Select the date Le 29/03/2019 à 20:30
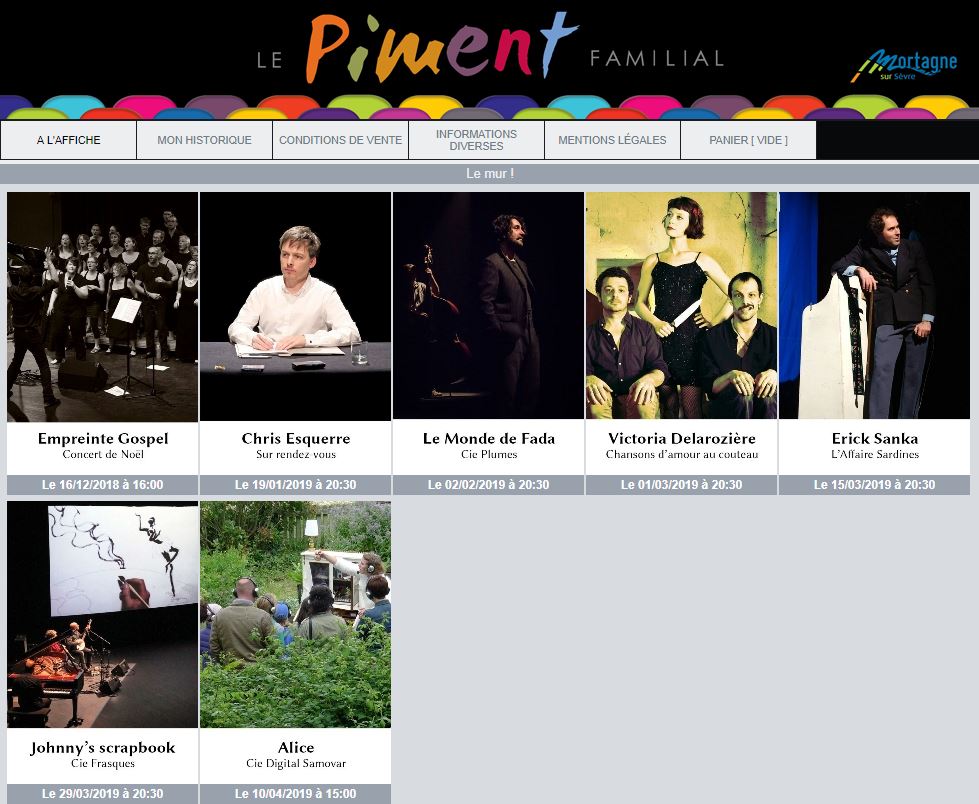This screenshot has width=979, height=804. 102,794
